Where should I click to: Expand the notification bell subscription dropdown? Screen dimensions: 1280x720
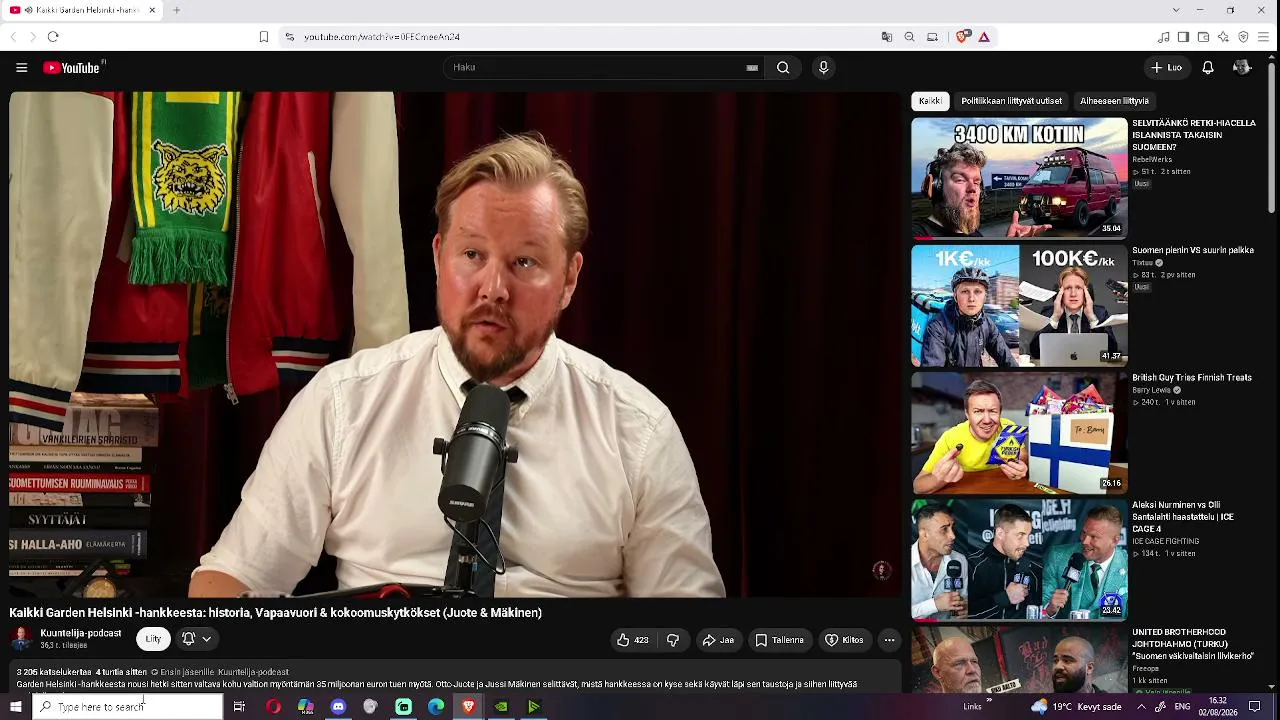[196, 639]
